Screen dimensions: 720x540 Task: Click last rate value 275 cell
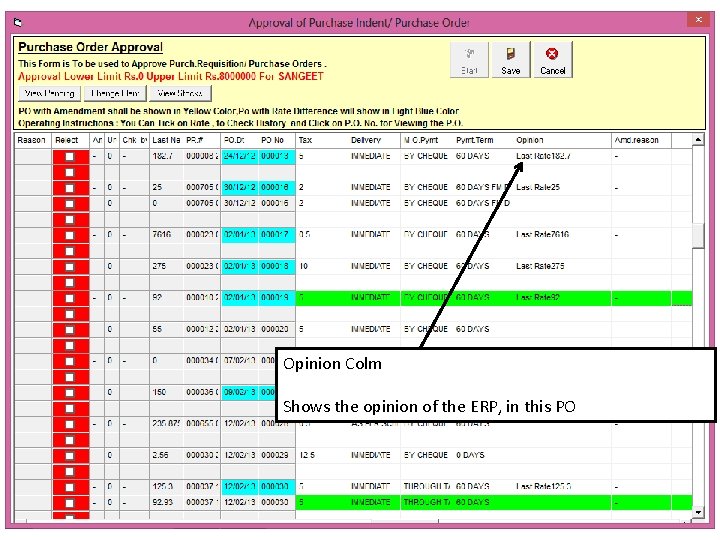coord(166,266)
